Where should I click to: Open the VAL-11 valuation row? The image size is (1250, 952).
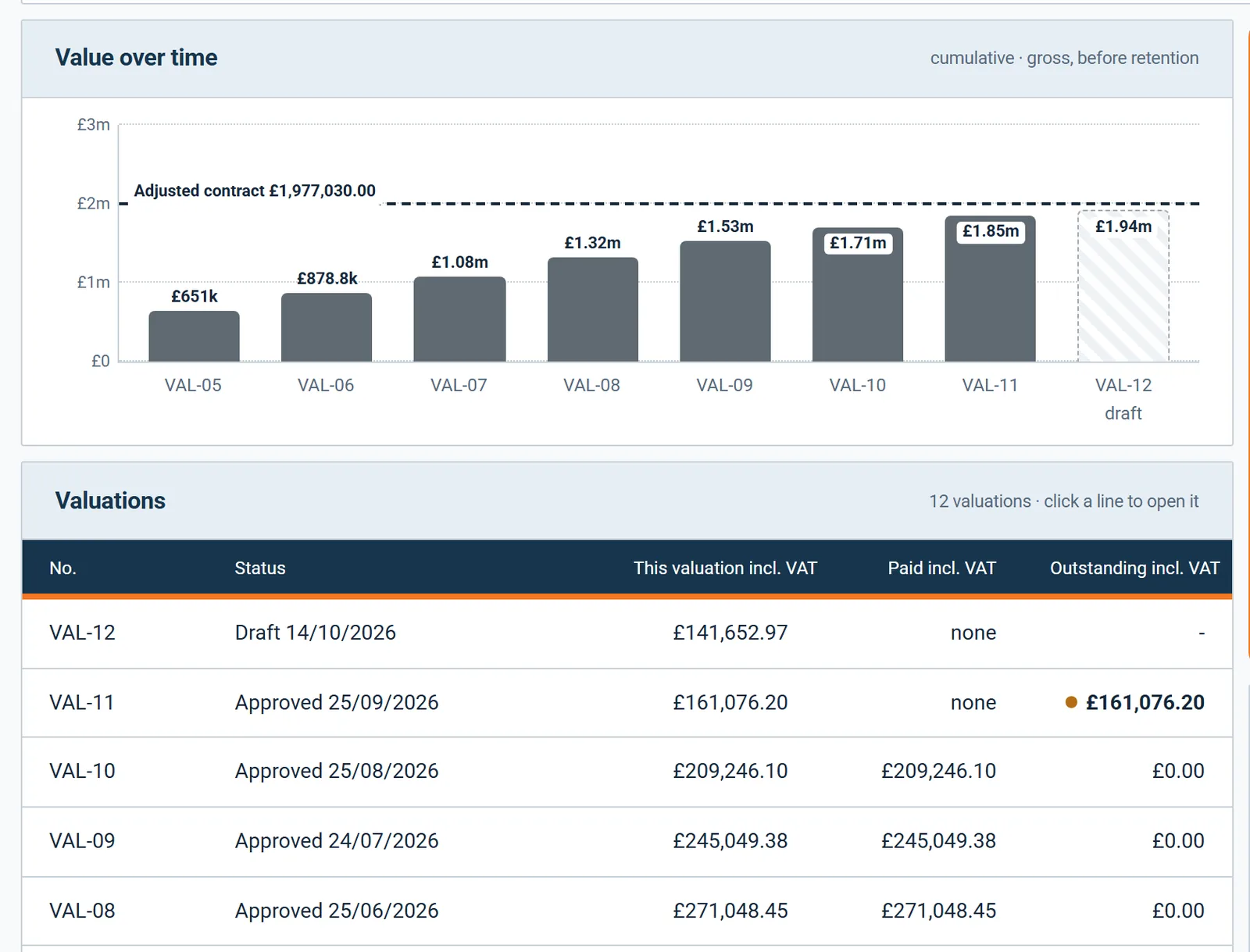(x=627, y=703)
